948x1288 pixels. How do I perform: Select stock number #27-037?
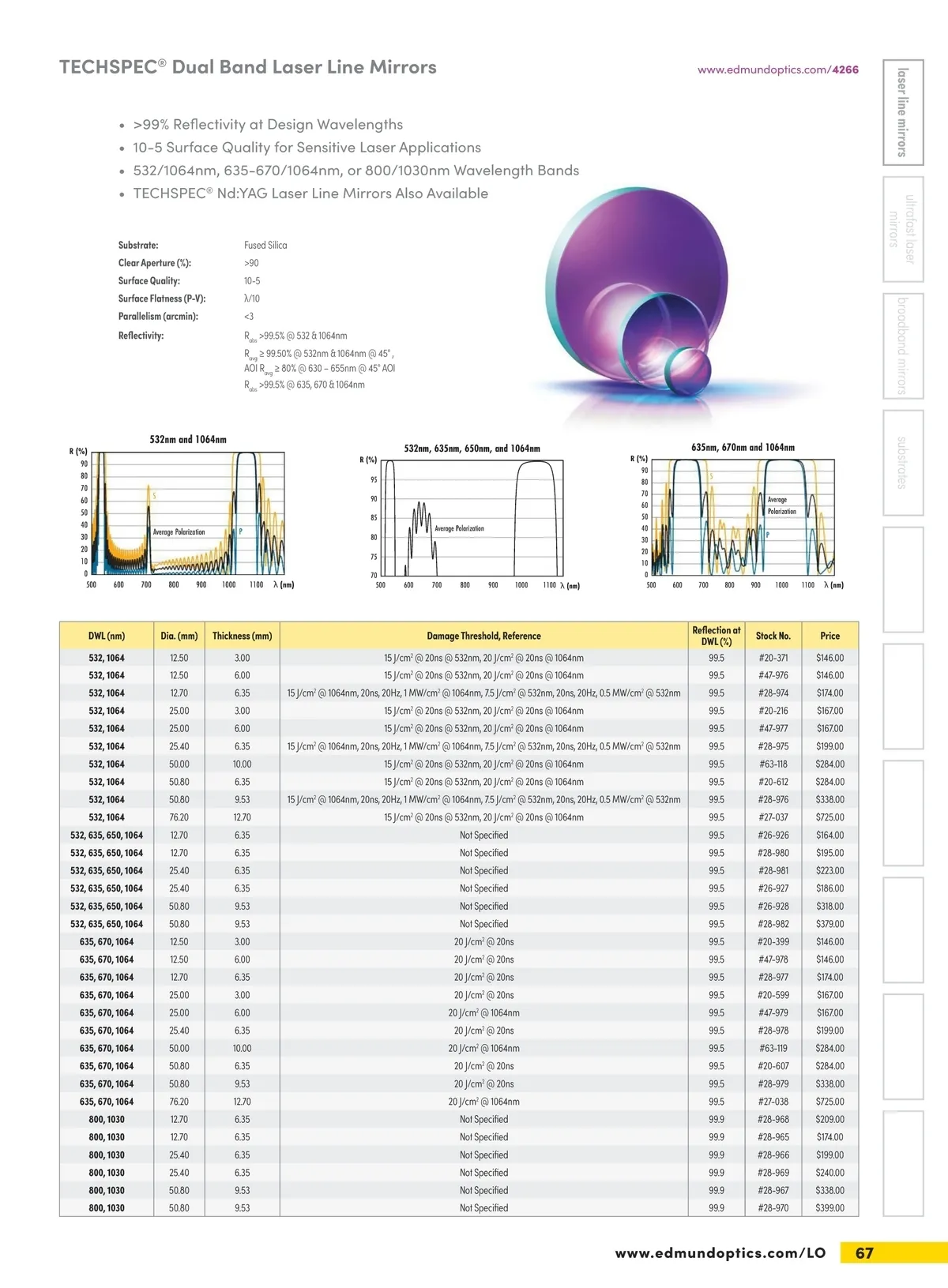[773, 817]
